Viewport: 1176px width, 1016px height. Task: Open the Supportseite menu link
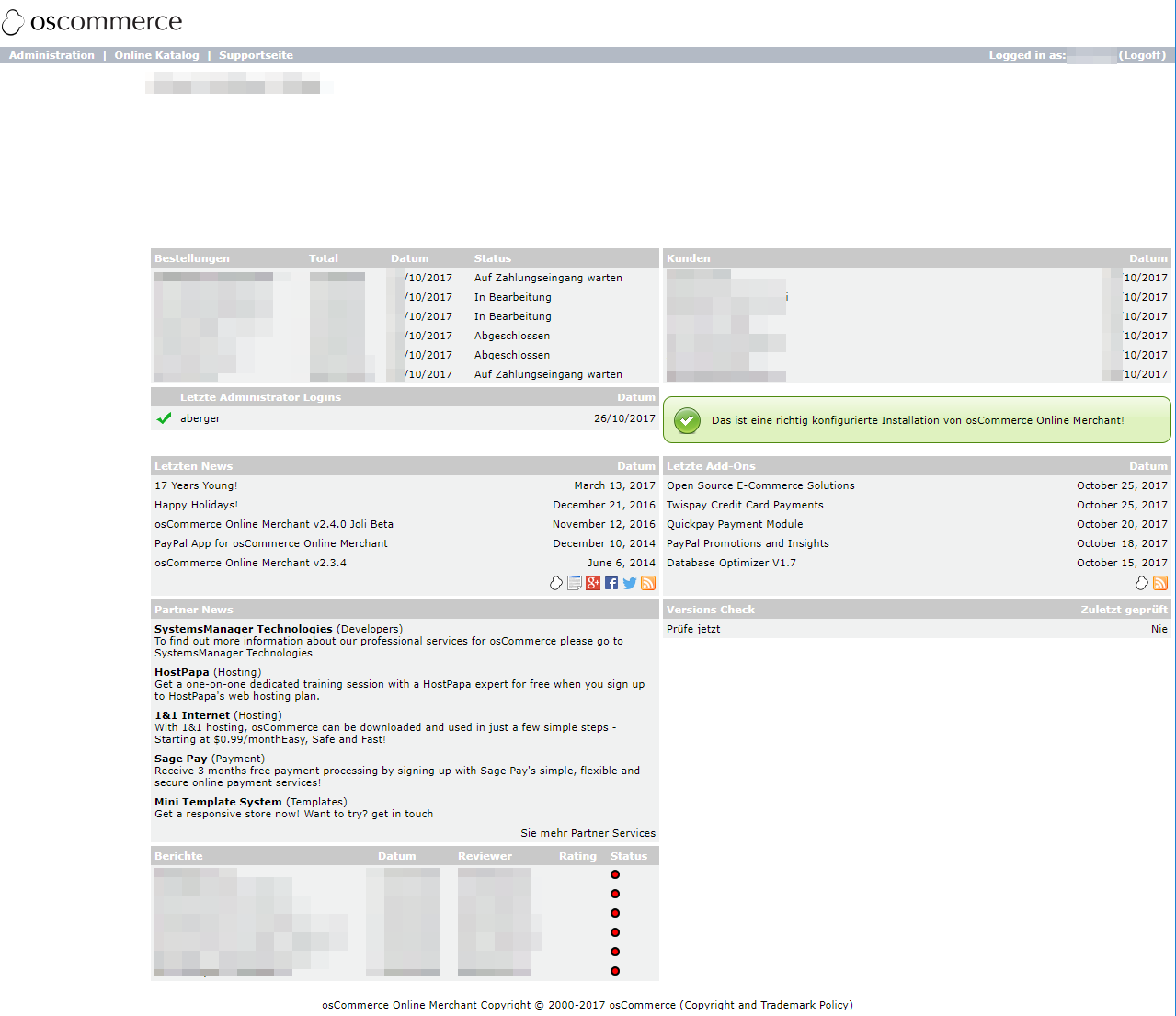pos(256,55)
